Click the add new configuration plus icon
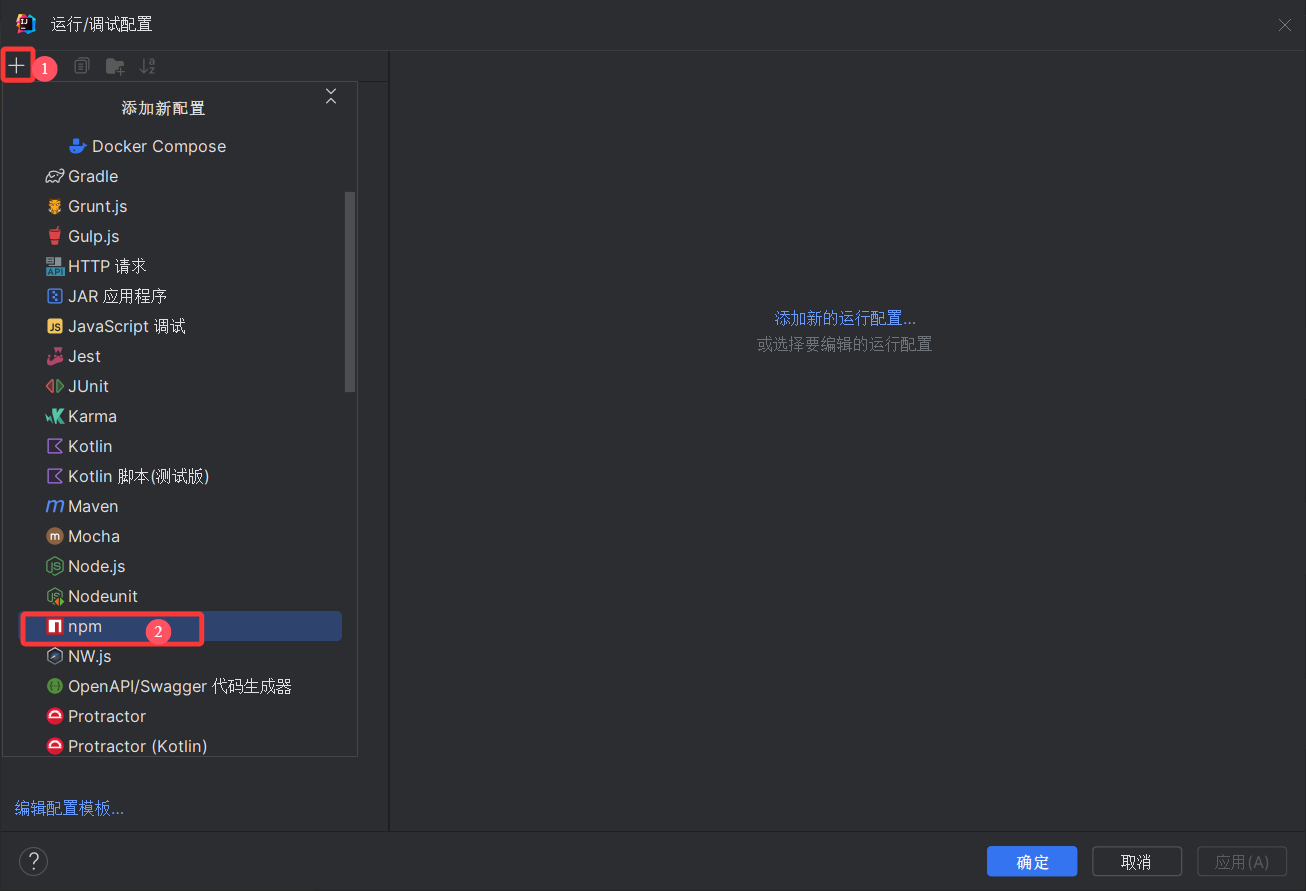 [x=17, y=66]
